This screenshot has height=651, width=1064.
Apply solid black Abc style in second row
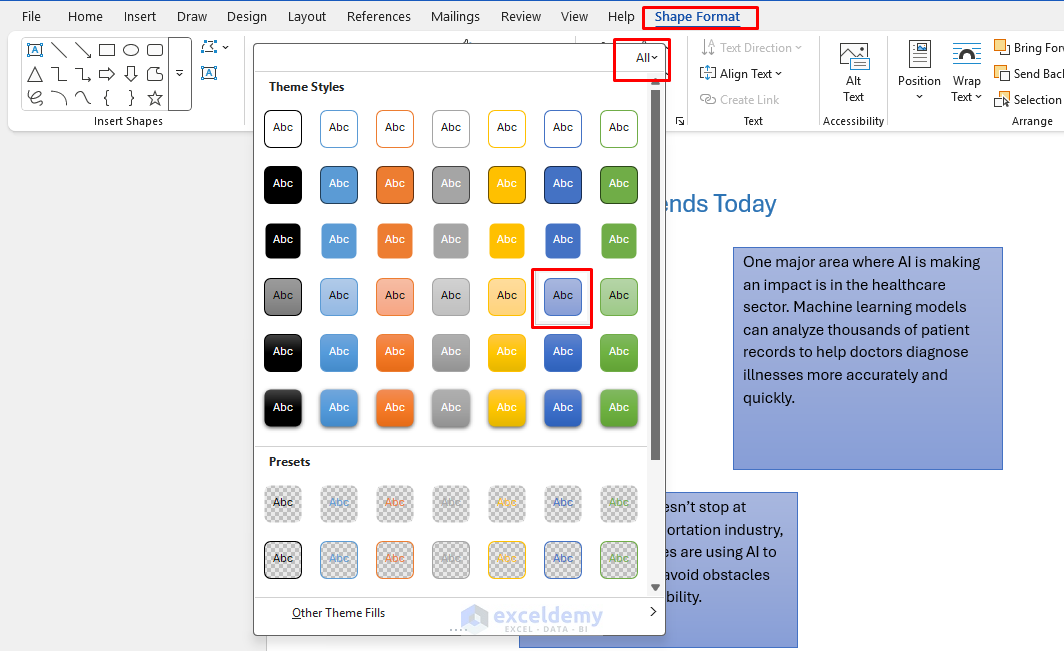click(x=283, y=185)
